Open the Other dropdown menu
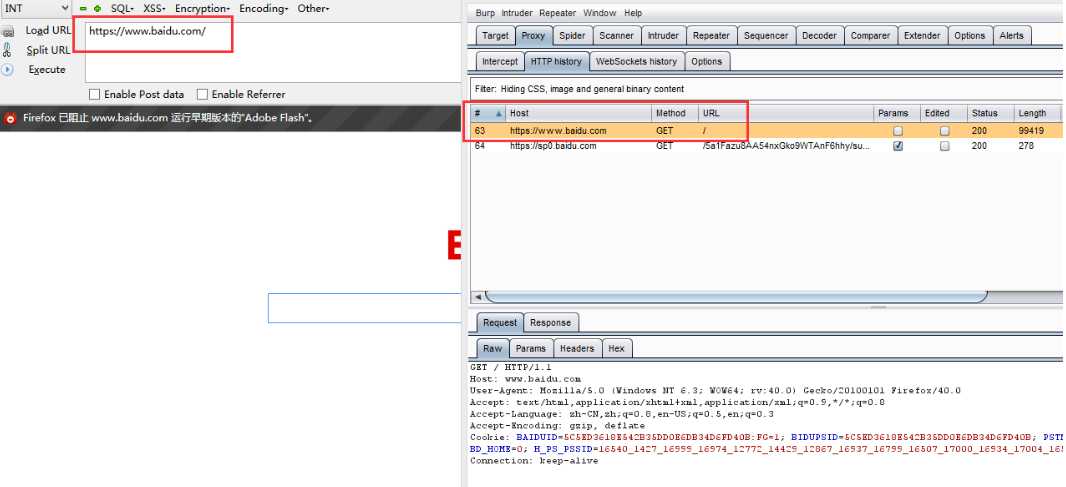Screen dimensions: 1066x487 (x=313, y=9)
